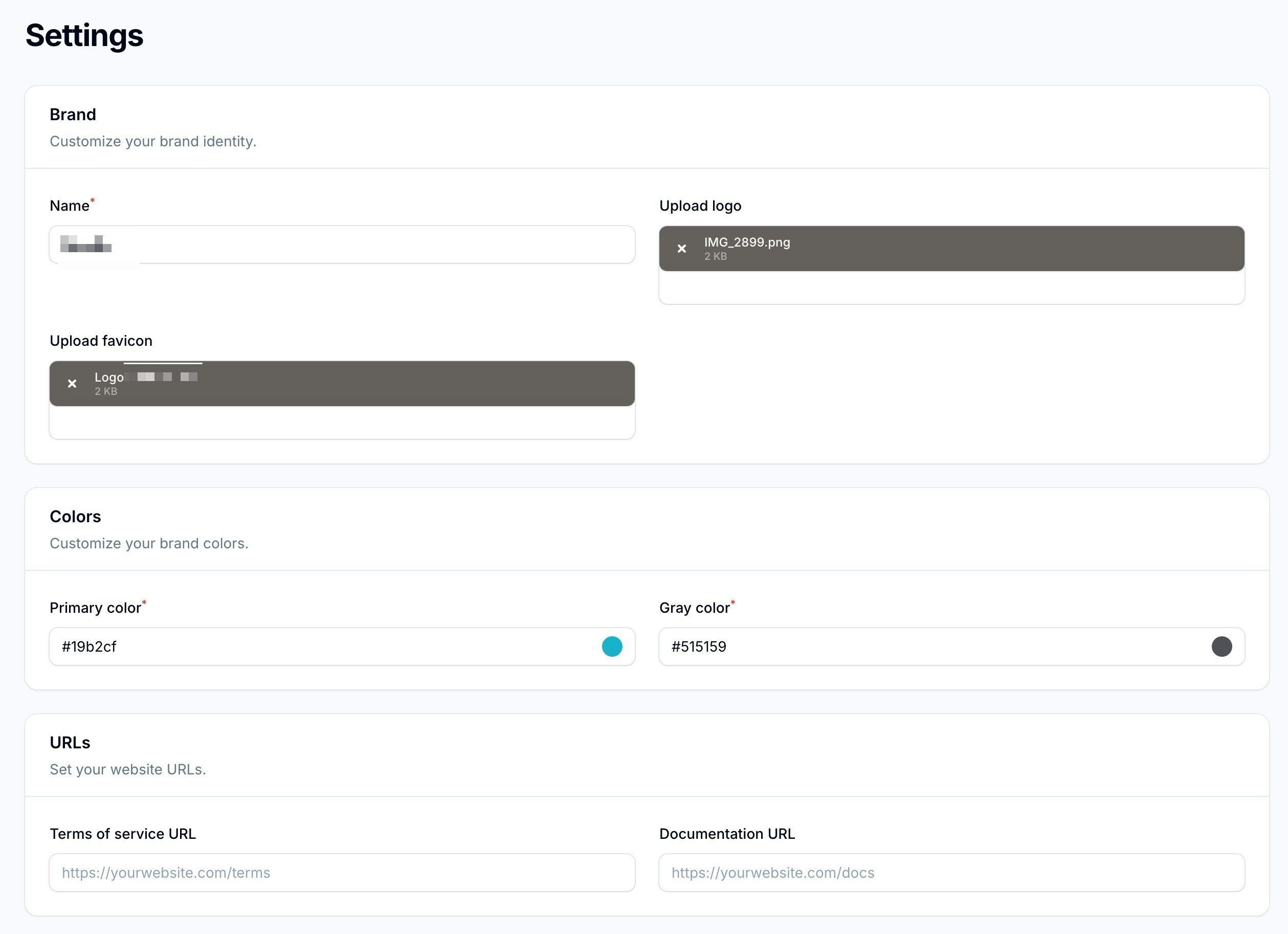Click the Primary color label
Screen dimensions: 1288x934
[x=97, y=608]
